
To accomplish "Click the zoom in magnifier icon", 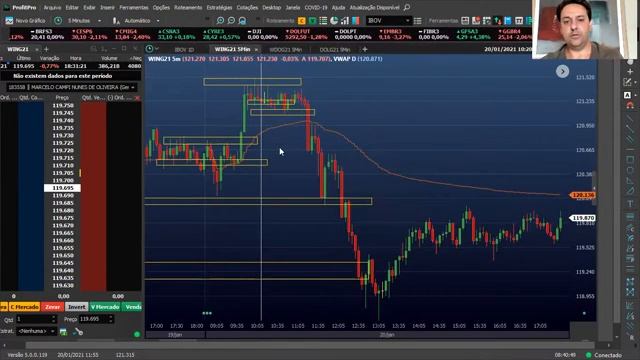I will coord(220,20).
